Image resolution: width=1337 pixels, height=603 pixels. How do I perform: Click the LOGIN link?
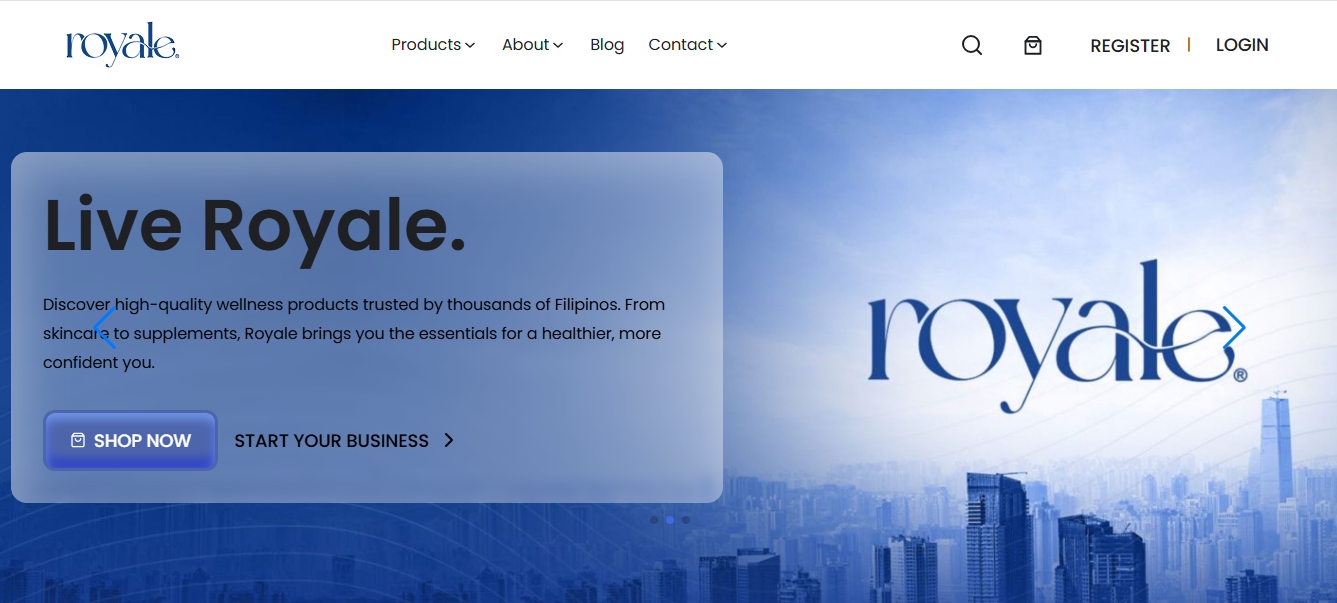pos(1242,45)
